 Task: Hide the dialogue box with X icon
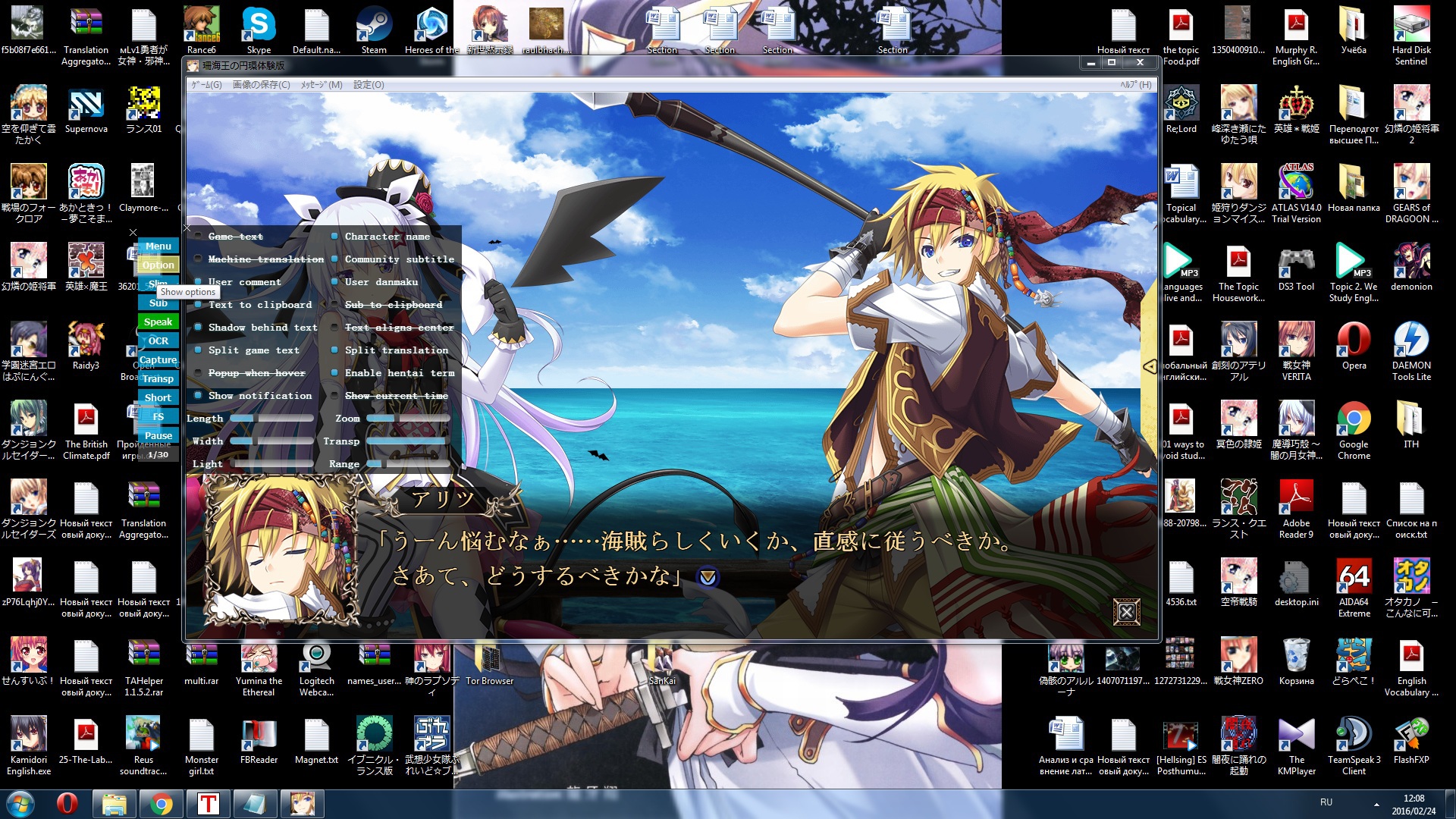point(1126,611)
